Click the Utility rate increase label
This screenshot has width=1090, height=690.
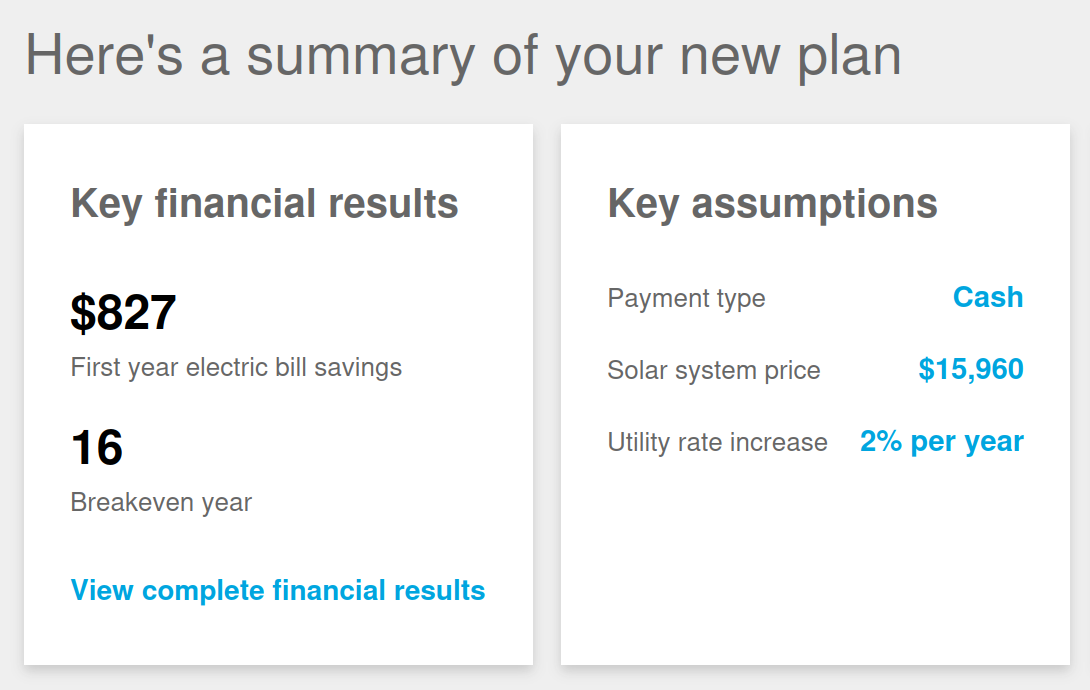tap(717, 442)
